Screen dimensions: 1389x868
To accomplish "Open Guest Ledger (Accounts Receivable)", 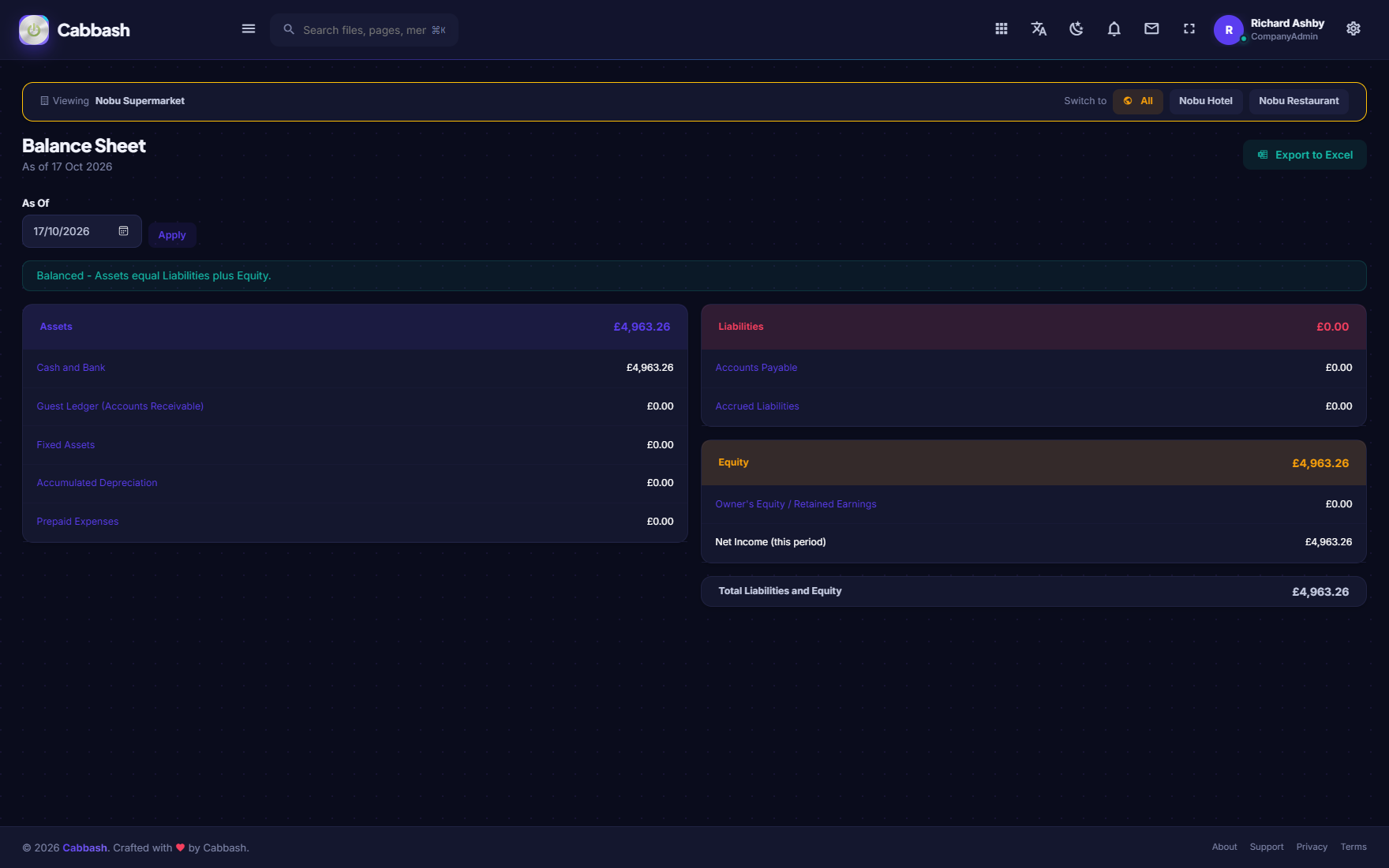I will coord(120,406).
